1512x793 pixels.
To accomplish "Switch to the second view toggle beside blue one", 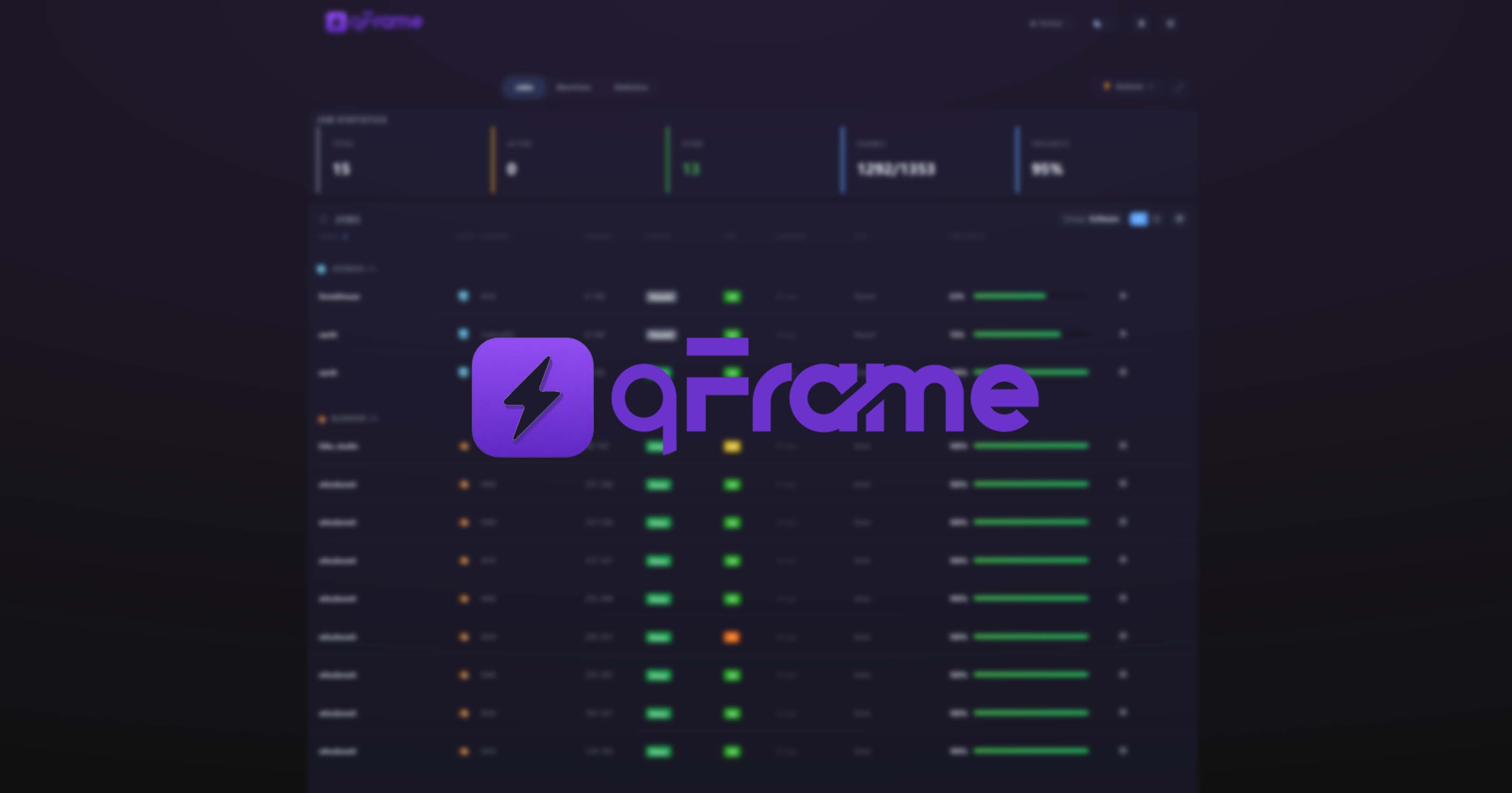I will (1157, 219).
